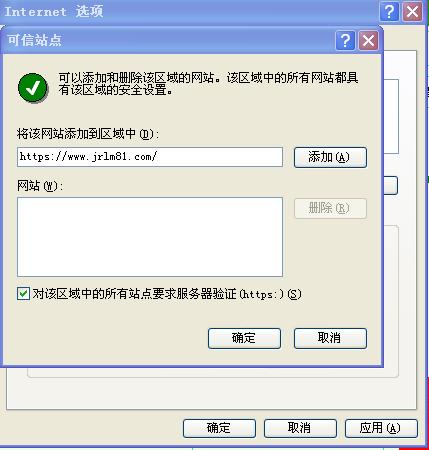
Task: Click the green checkmark trusted zone icon
Action: [x=33, y=88]
